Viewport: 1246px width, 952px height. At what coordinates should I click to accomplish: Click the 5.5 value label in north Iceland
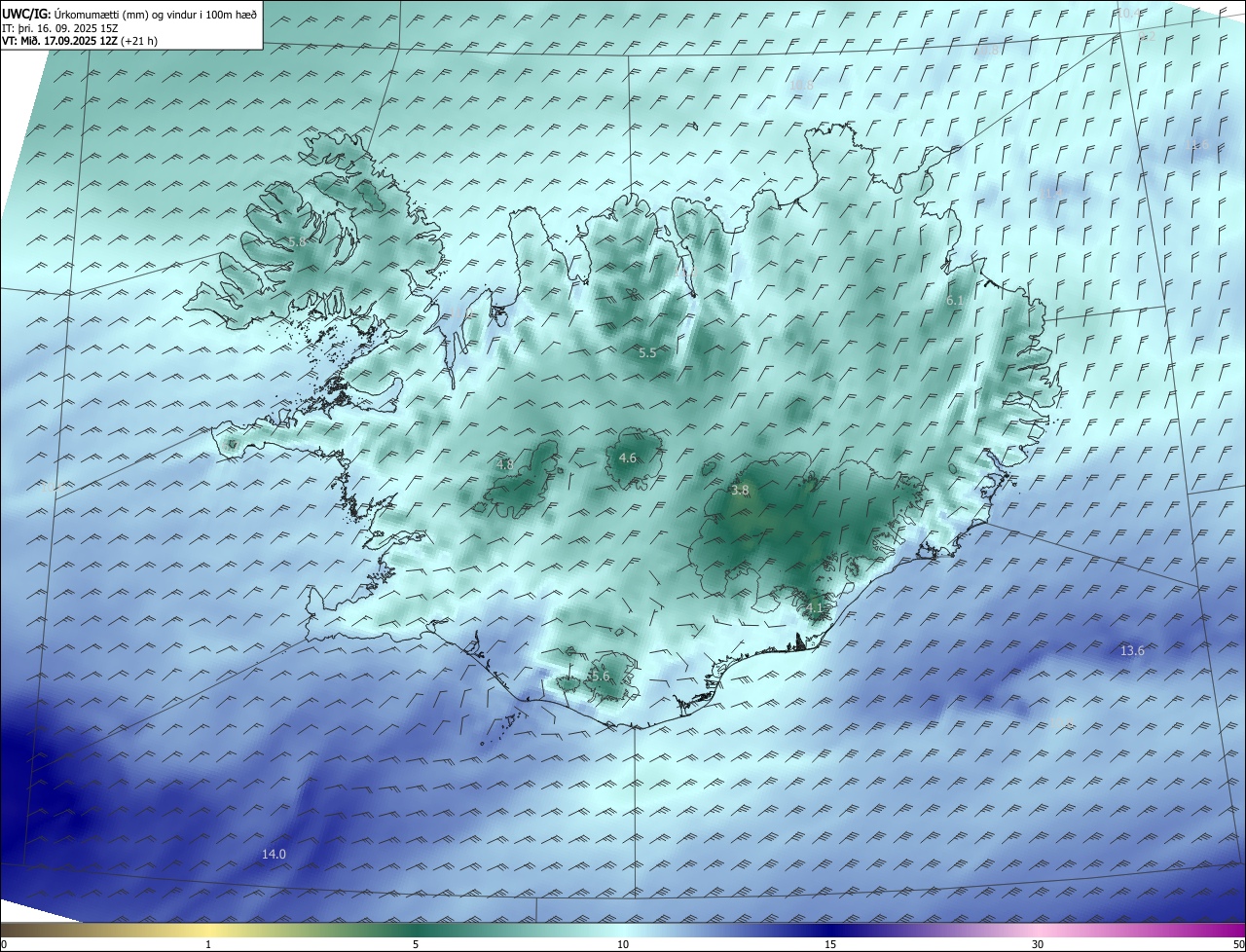(647, 353)
